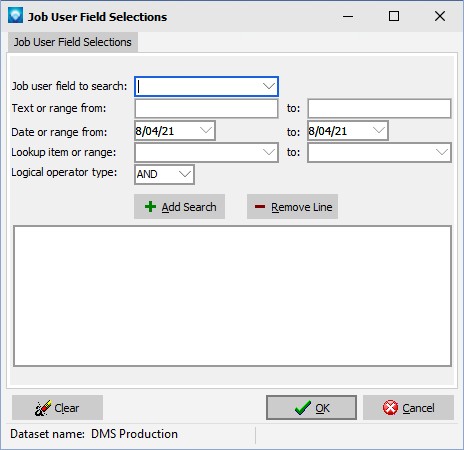
Task: Click the green checkmark OK icon
Action: (303, 408)
